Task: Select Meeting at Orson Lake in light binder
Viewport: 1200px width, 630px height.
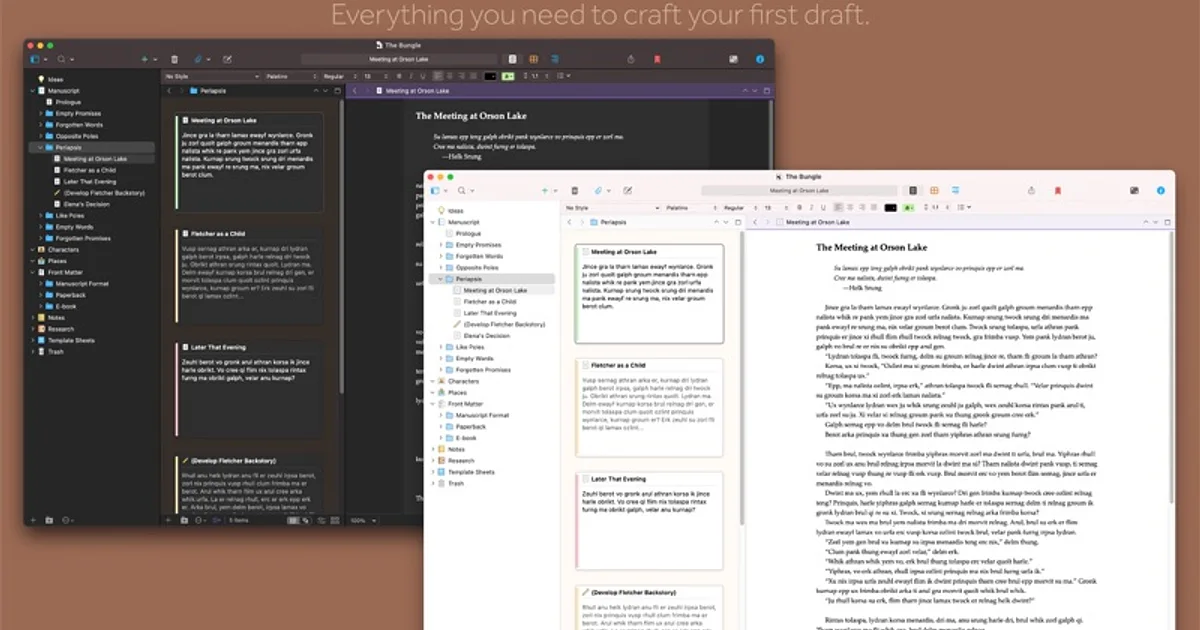Action: tap(495, 290)
